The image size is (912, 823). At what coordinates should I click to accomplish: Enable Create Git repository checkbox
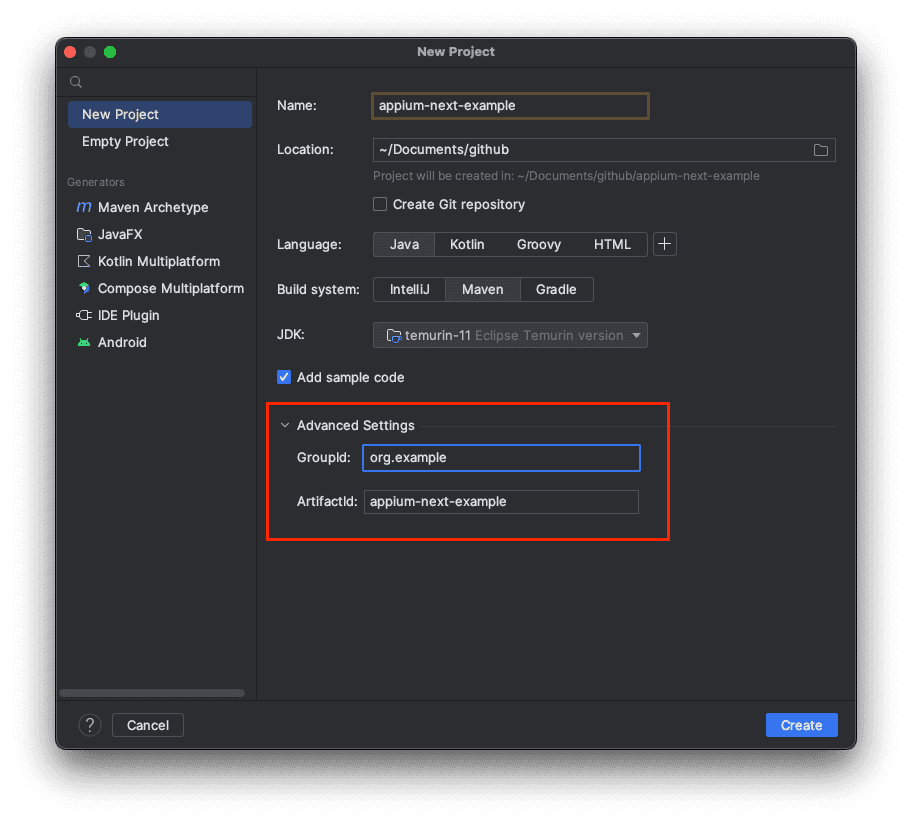380,205
